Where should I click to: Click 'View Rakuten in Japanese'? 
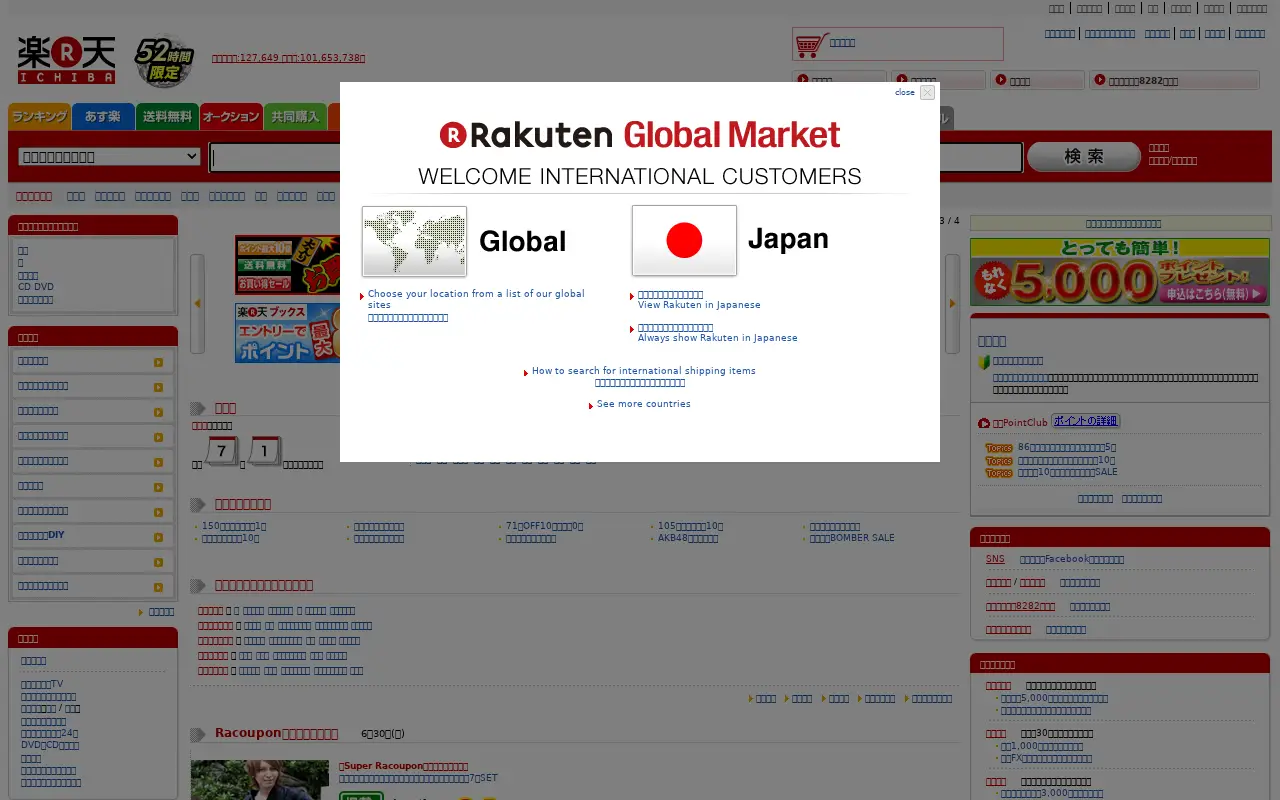pos(699,305)
